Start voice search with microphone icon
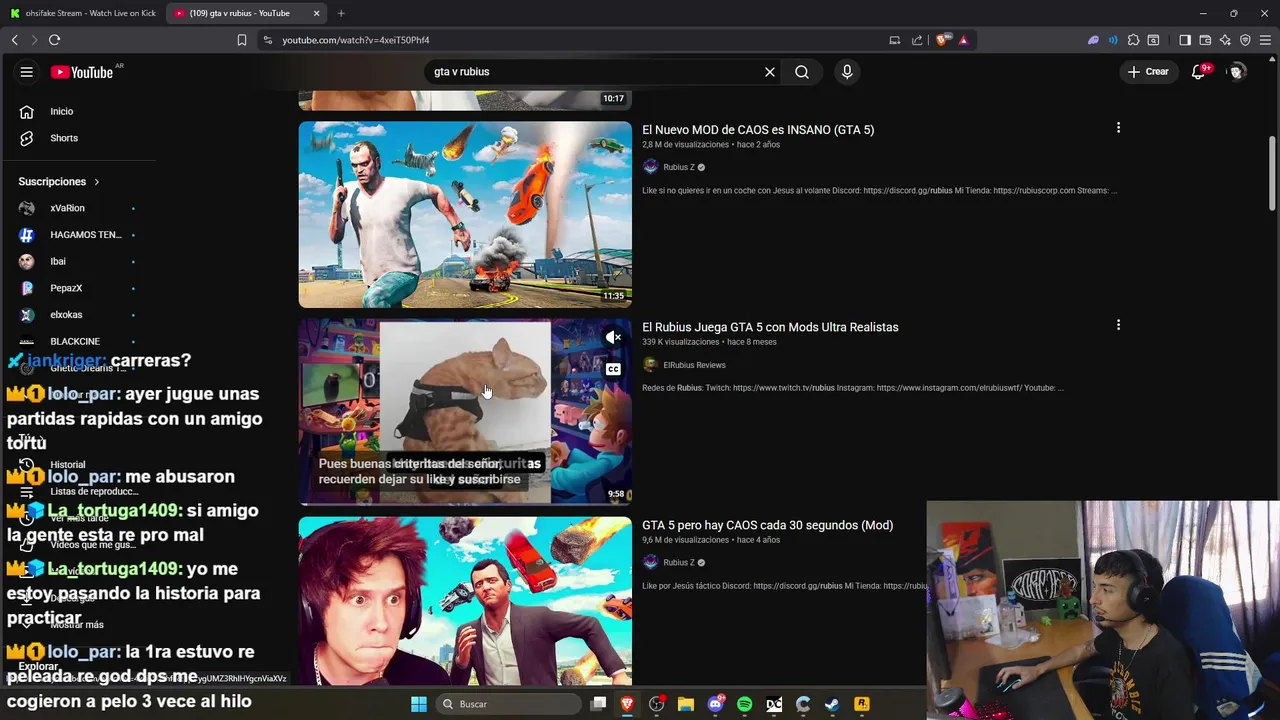This screenshot has width=1280, height=720. coord(847,72)
